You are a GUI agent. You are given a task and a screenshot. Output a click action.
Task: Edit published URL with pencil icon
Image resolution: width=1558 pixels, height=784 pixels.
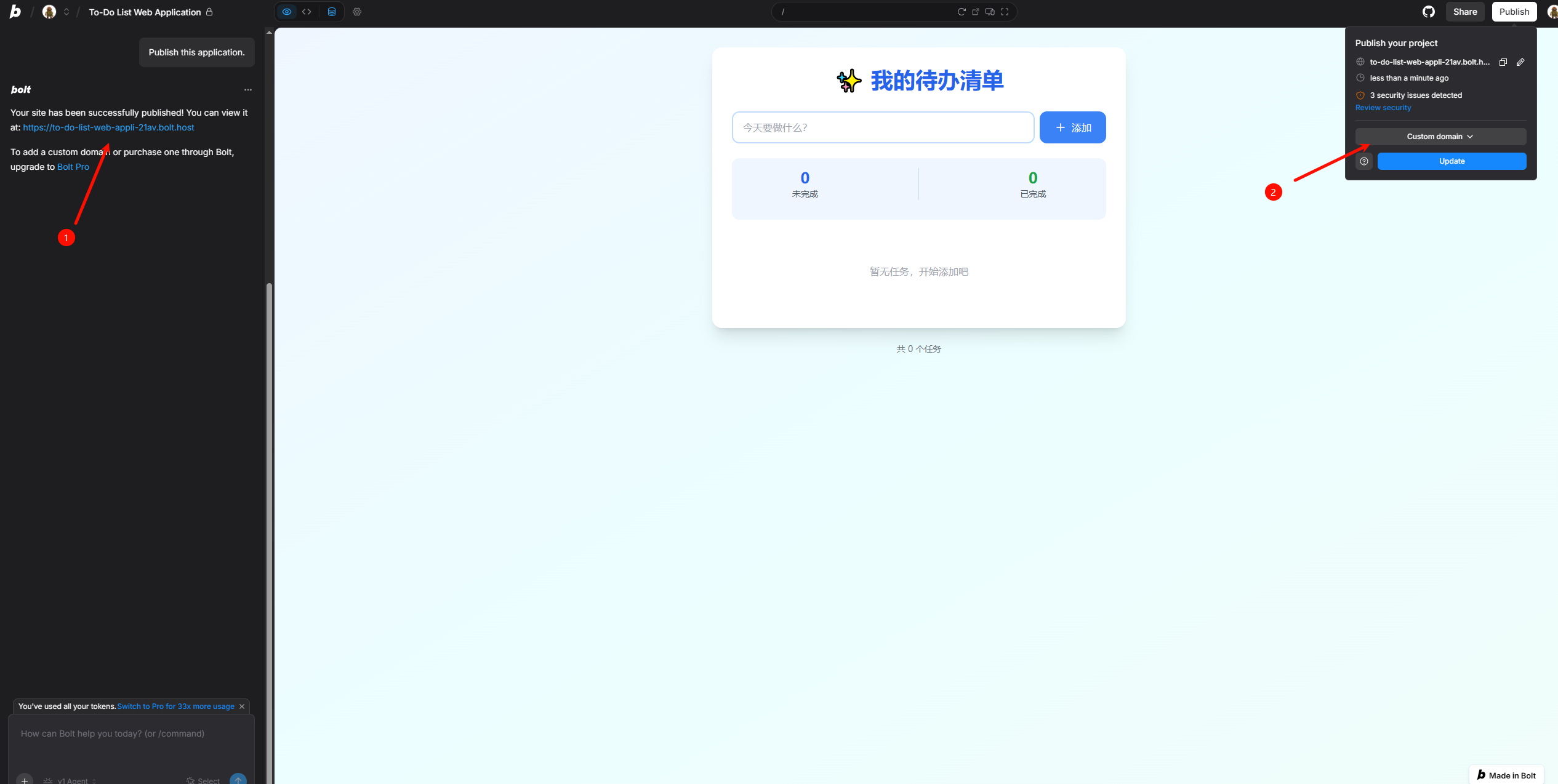coord(1520,62)
